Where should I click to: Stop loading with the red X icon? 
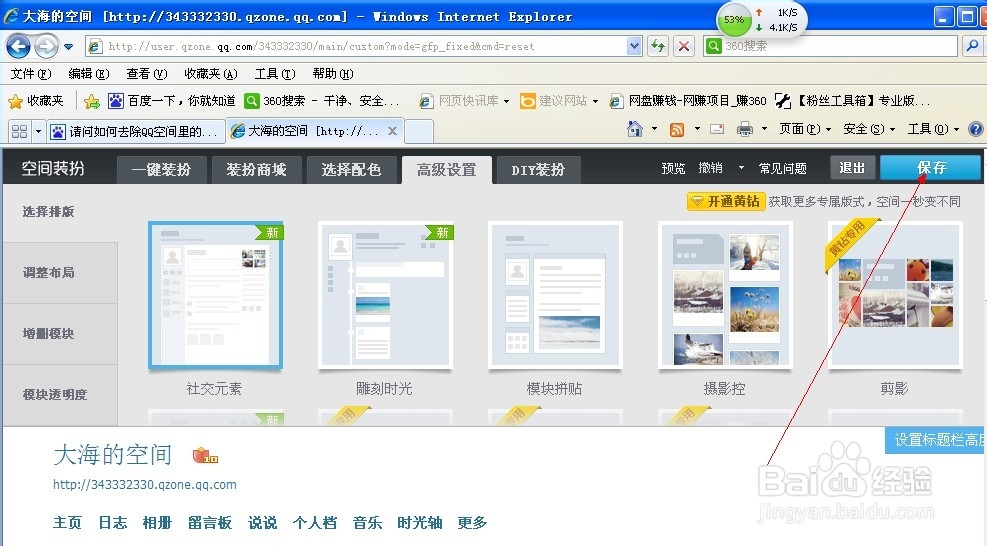684,46
